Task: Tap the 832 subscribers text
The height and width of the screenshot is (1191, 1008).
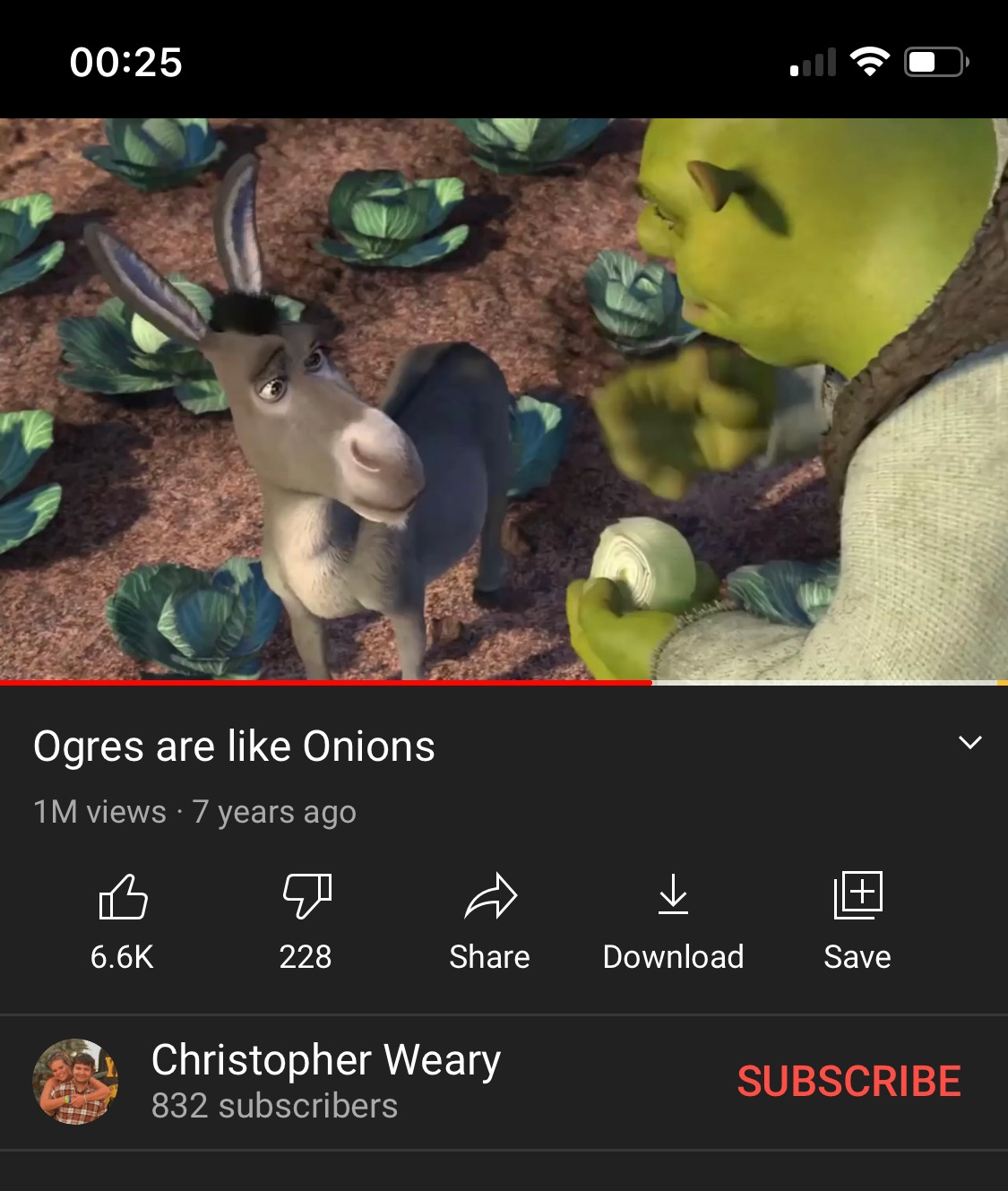Action: (x=274, y=1106)
